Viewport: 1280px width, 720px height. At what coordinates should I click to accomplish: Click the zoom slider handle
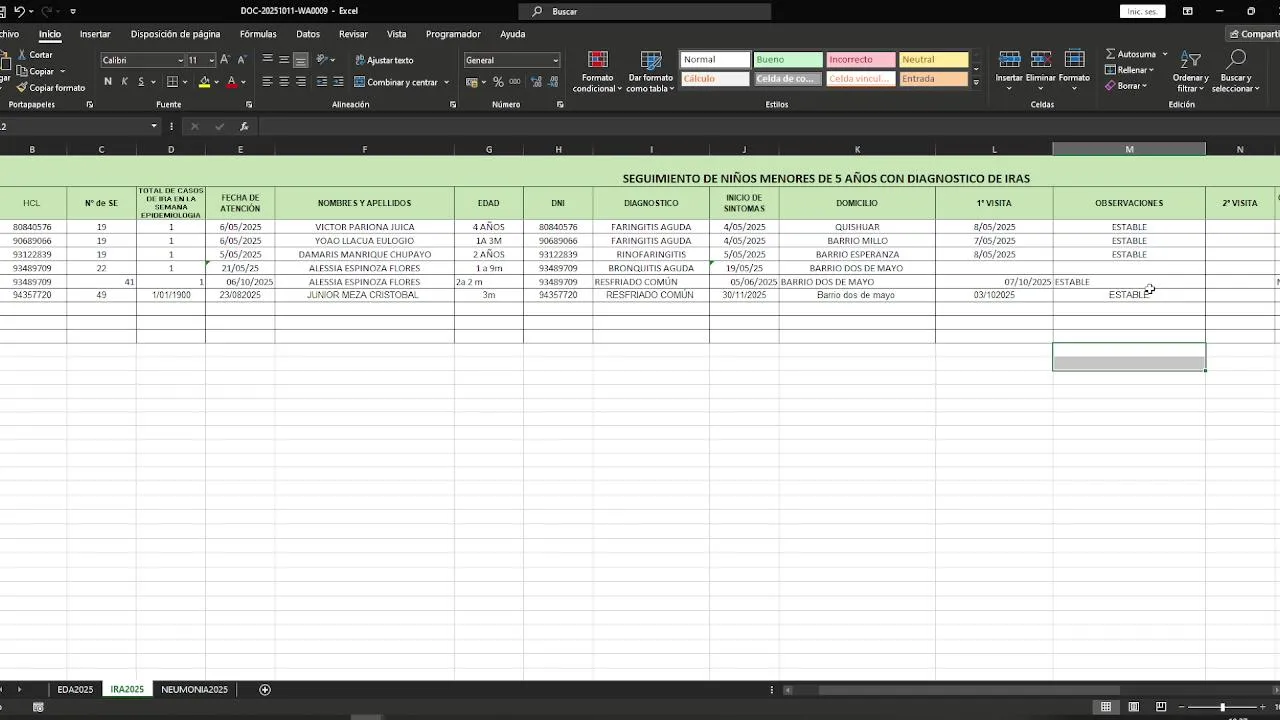(x=1222, y=707)
